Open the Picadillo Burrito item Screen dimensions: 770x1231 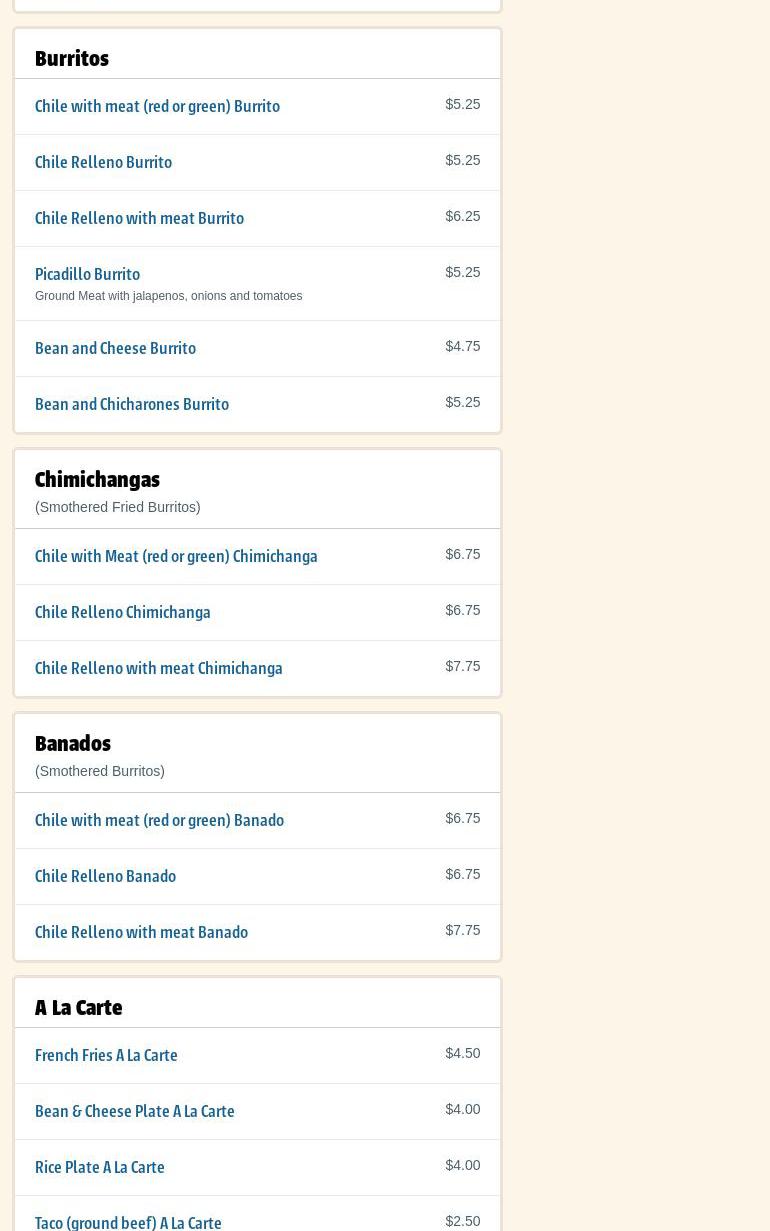(87, 274)
